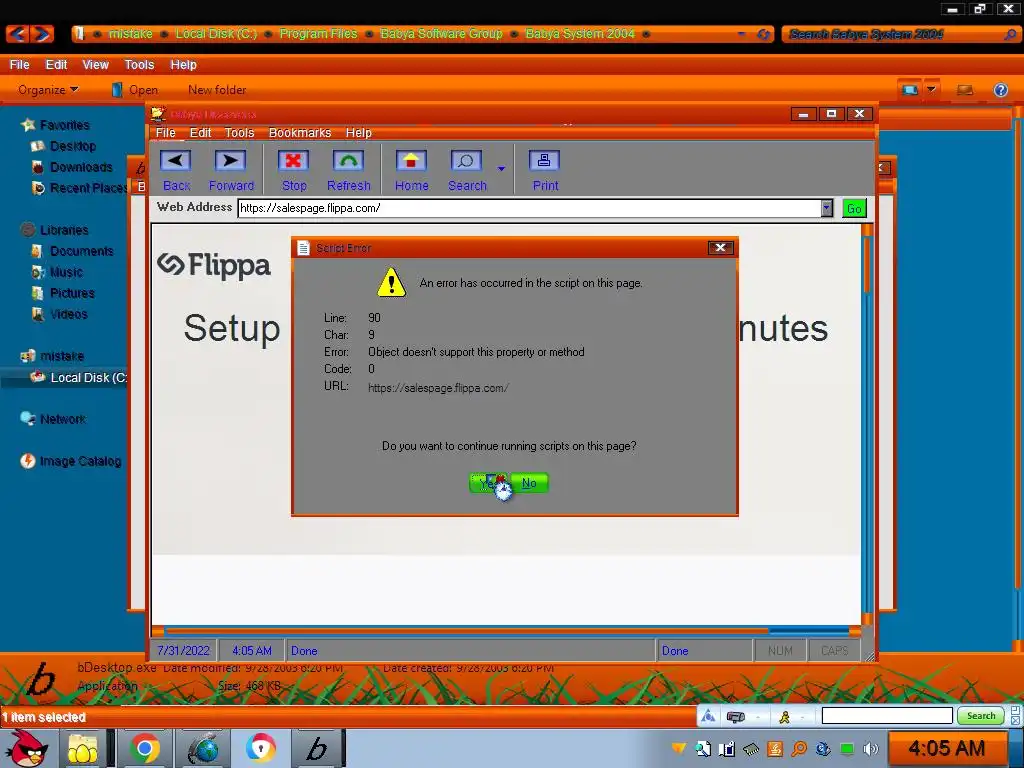1024x768 pixels.
Task: Click the AOL toolbar search field
Action: point(887,716)
